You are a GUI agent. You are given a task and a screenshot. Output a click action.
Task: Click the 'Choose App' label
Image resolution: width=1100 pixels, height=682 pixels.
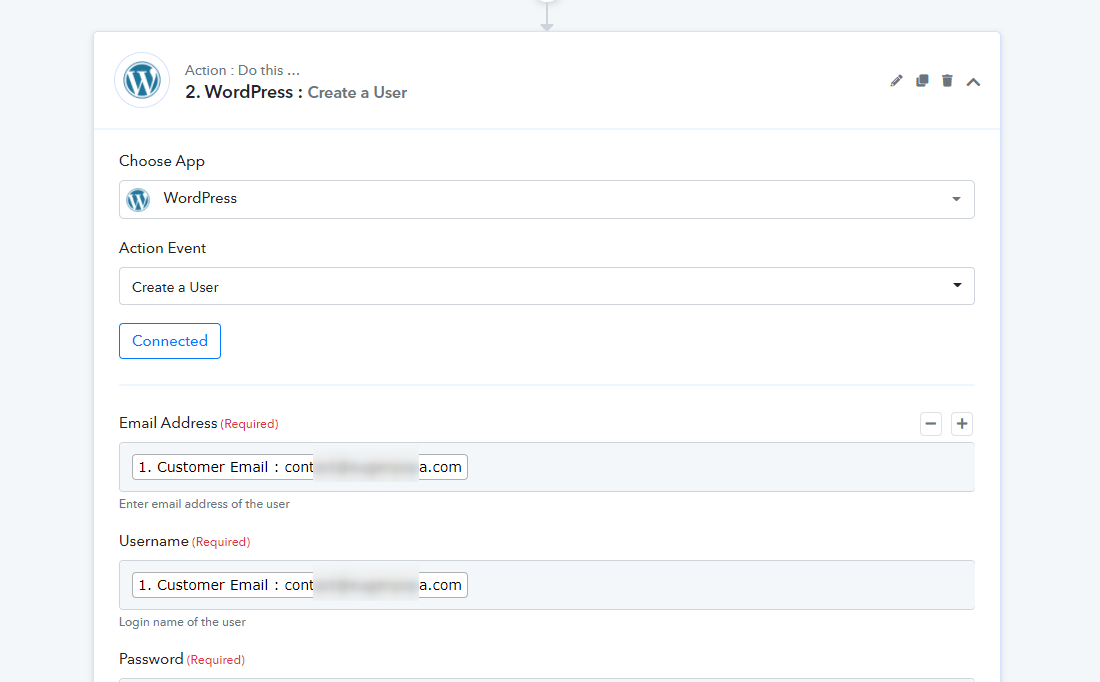click(x=162, y=161)
